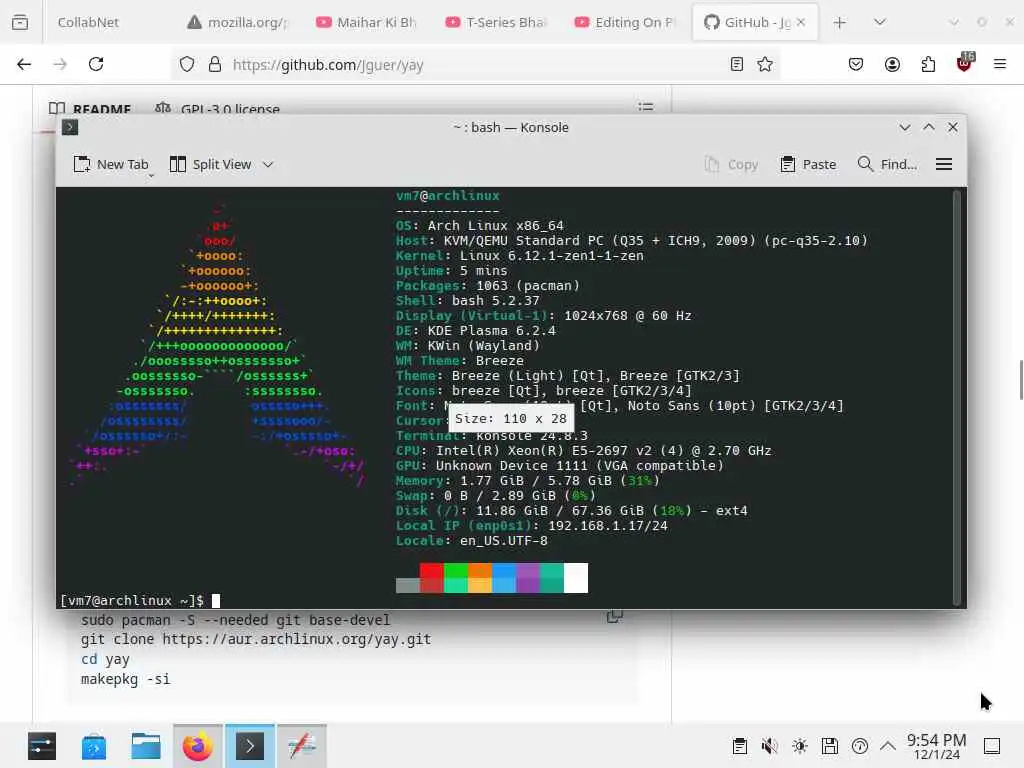The height and width of the screenshot is (768, 1024).
Task: Click git clone yay.git line
Action: (256, 639)
